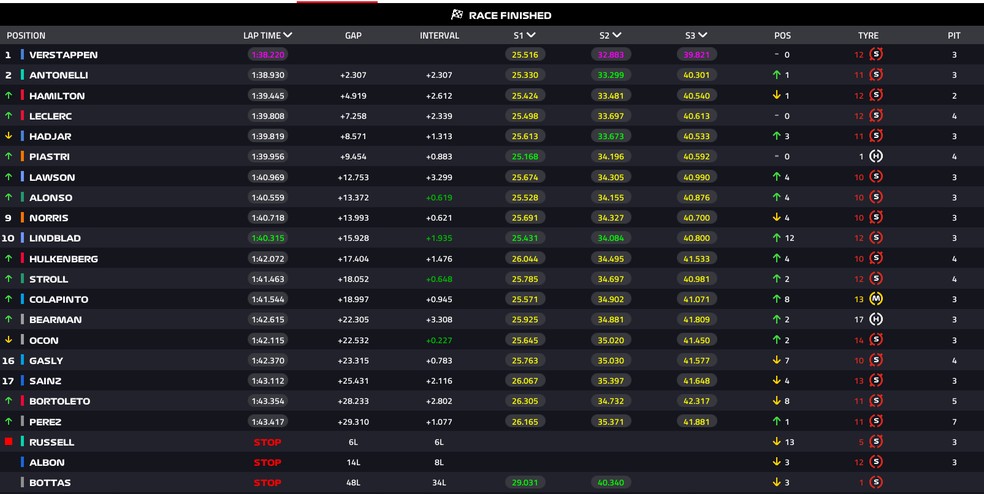This screenshot has height=494, width=984.
Task: Select driver name LINDBLAD
Action: 55,238
